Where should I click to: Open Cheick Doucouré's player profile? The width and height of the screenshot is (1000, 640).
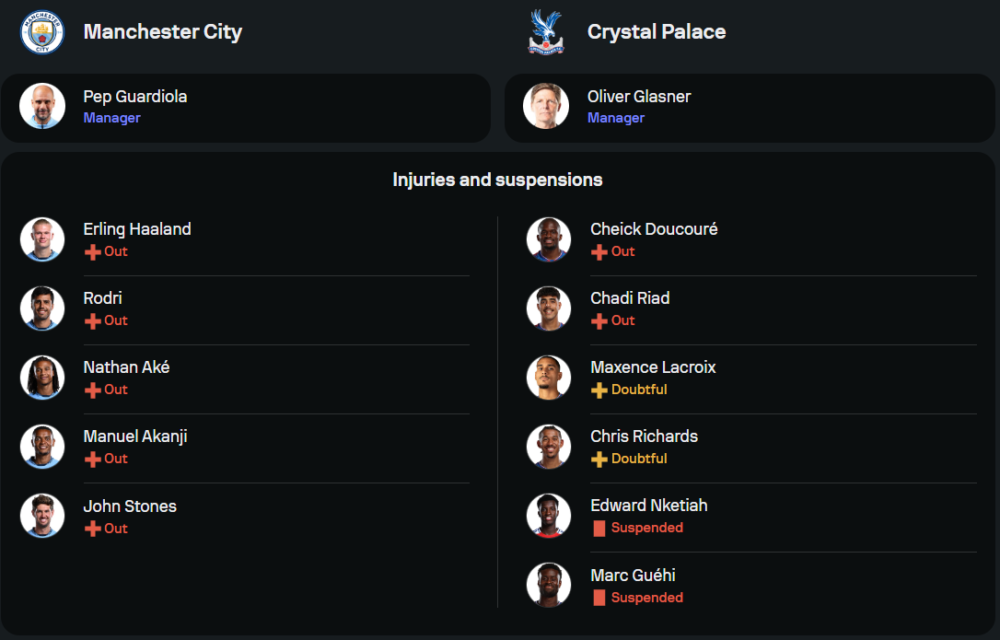coord(654,229)
